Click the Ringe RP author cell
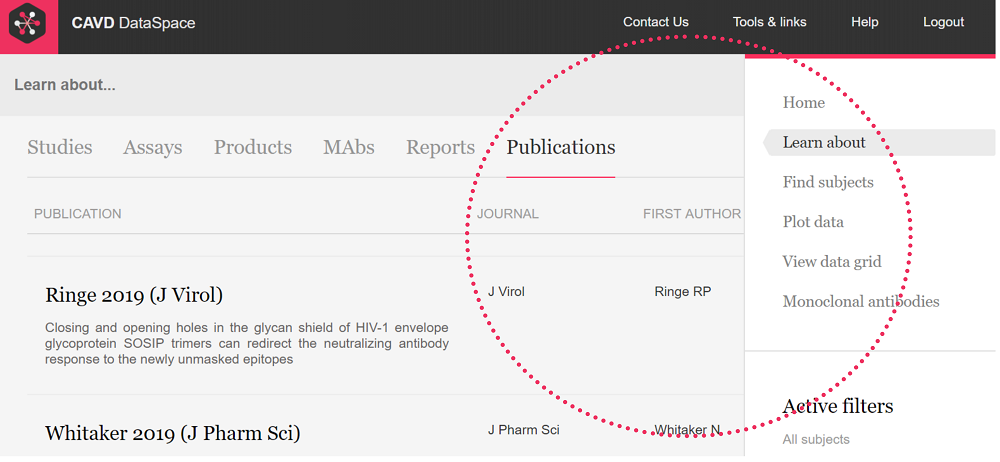The width and height of the screenshot is (1000, 462). click(682, 292)
